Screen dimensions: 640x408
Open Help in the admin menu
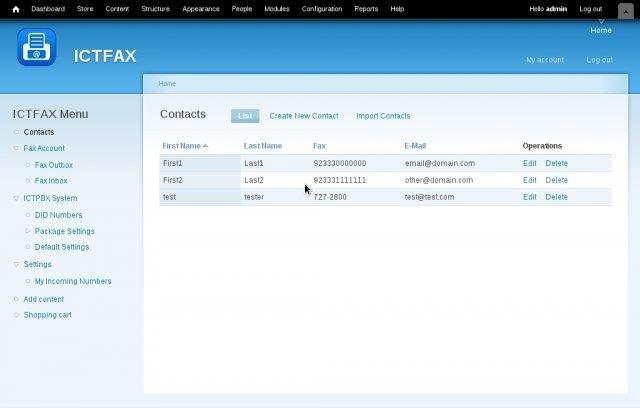click(397, 9)
